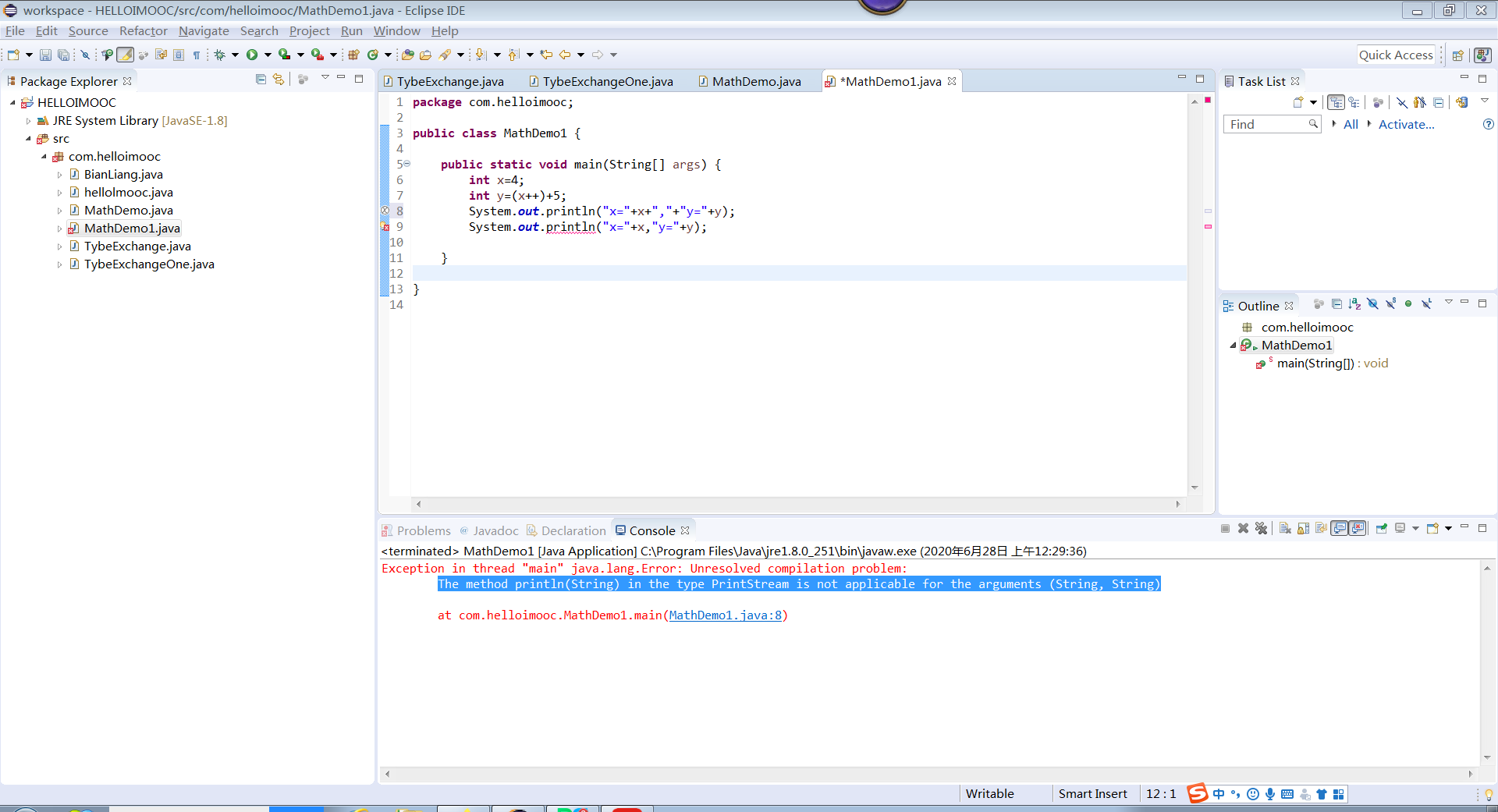Image resolution: width=1498 pixels, height=812 pixels.
Task: Click the Save icon in the main toolbar
Action: point(45,55)
